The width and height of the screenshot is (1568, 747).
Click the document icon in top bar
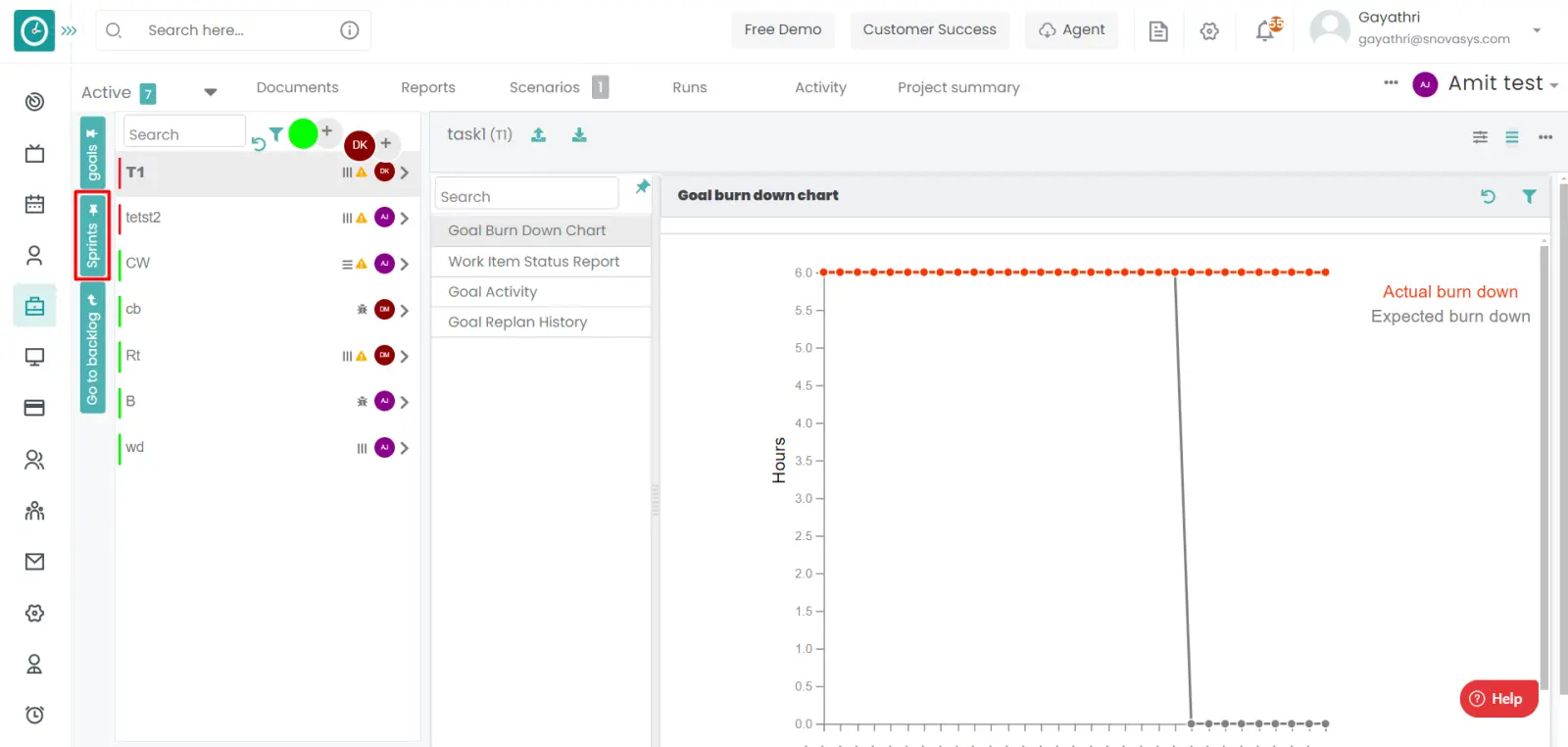coord(1158,31)
